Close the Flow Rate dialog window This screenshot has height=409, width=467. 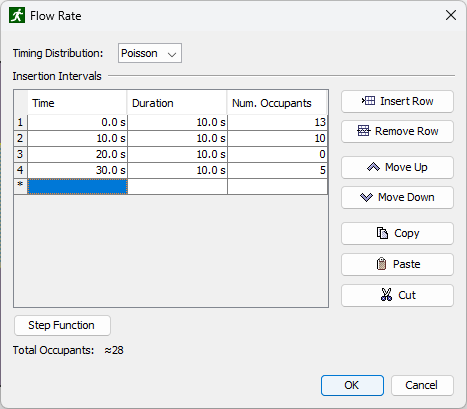coord(451,15)
